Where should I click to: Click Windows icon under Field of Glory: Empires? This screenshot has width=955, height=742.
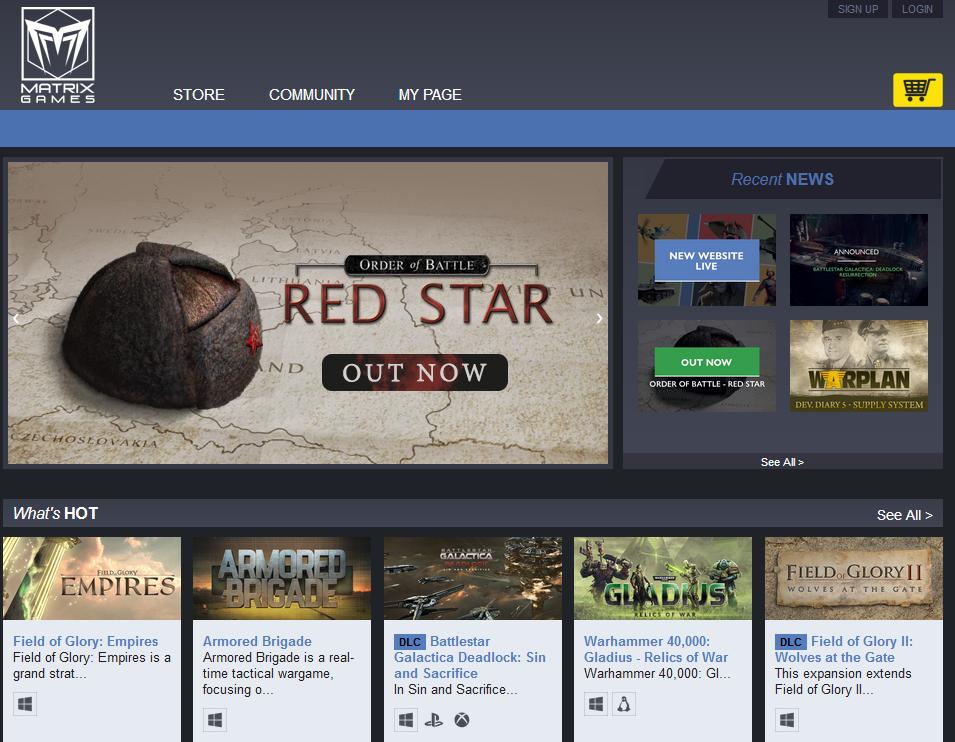[25, 704]
